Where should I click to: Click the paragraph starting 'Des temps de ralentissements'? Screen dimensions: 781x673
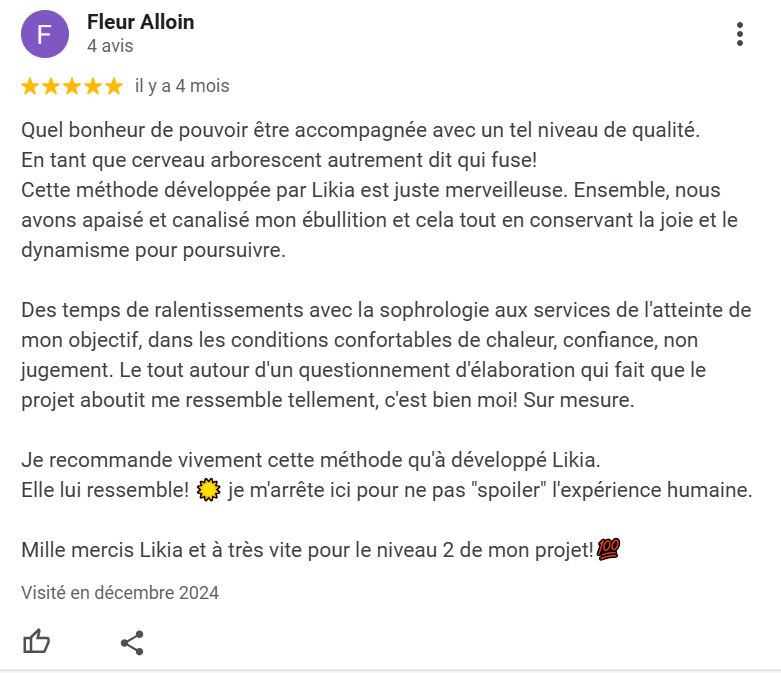click(386, 355)
